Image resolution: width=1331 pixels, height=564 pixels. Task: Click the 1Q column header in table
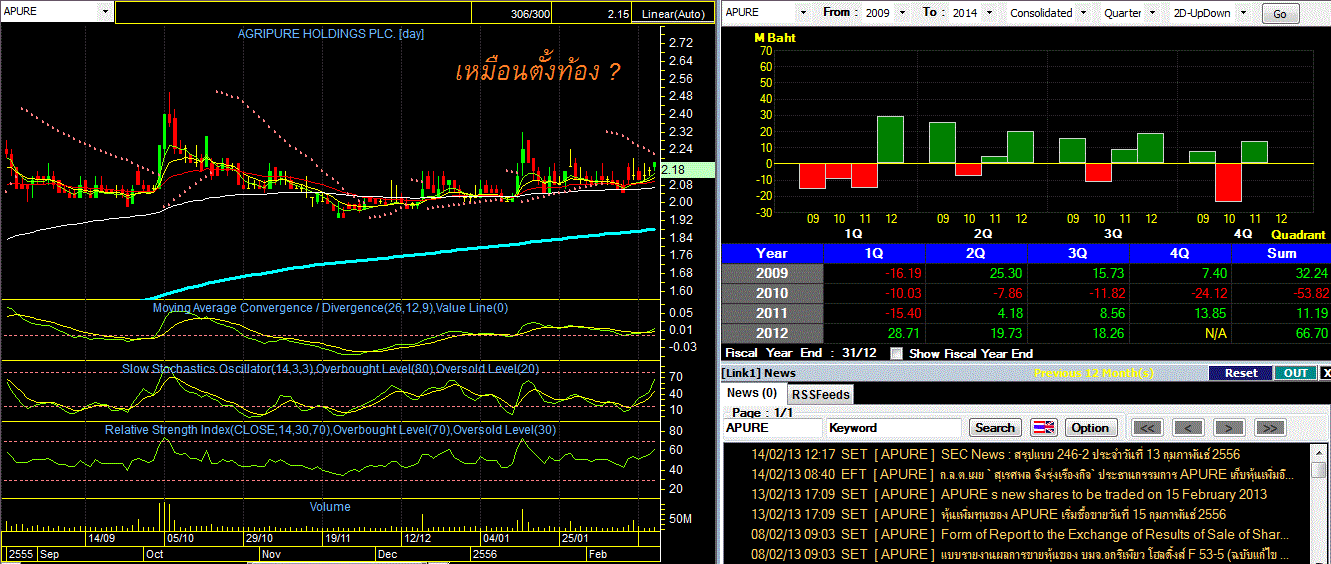pyautogui.click(x=874, y=253)
